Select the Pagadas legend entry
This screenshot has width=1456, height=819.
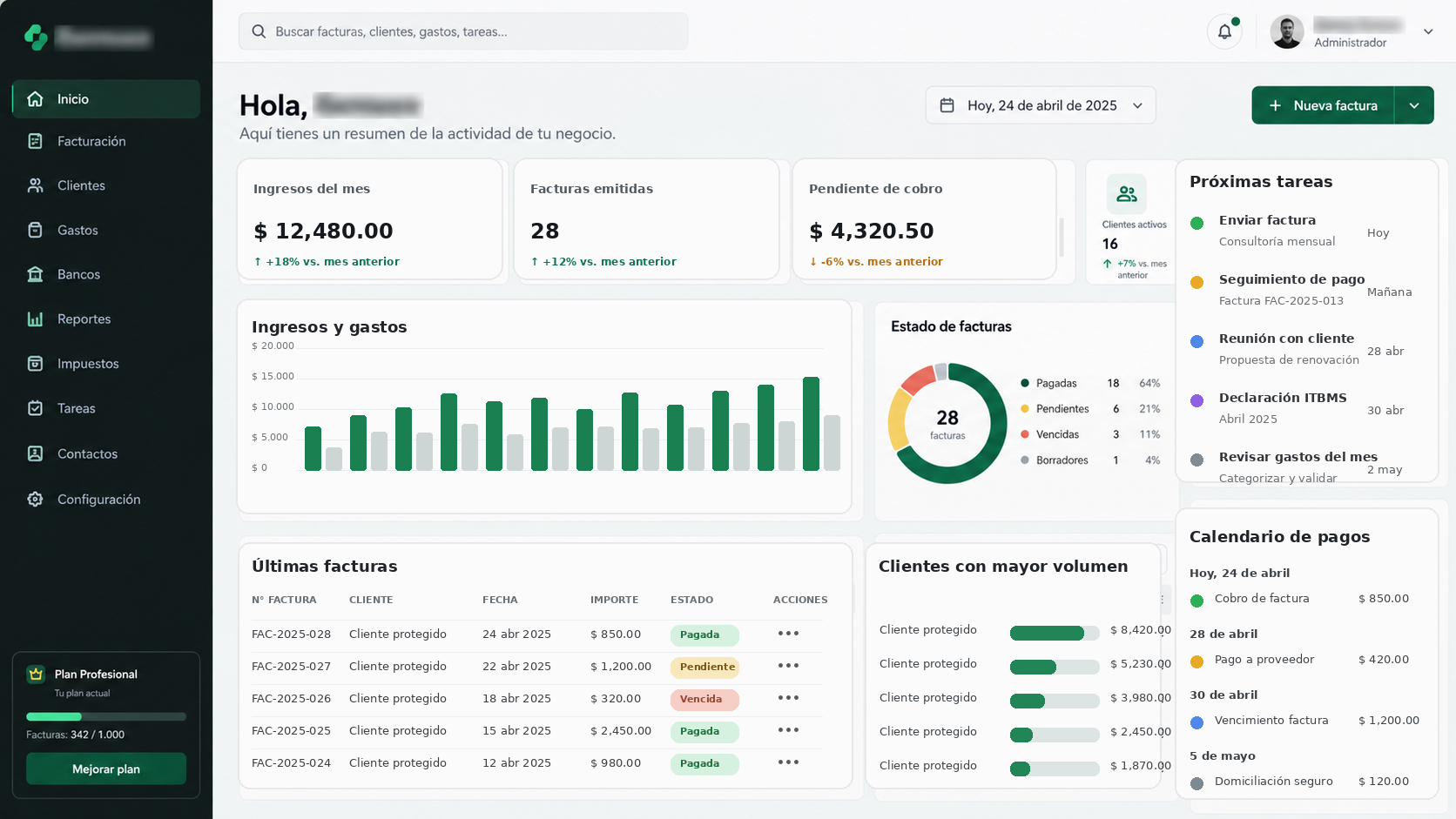[1090, 383]
